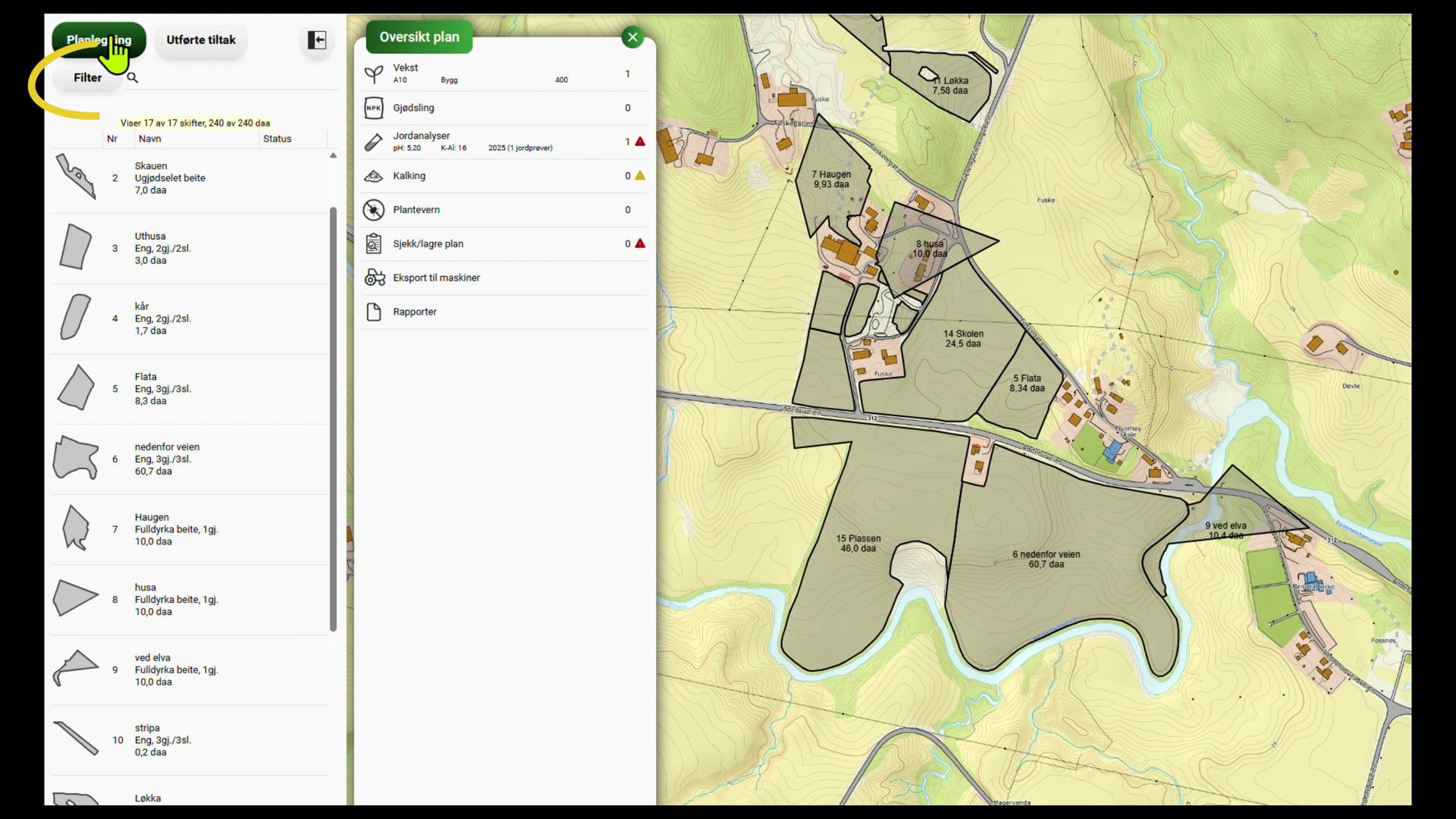Click the red warning icon on Sjekk/lagre plan
This screenshot has width=1456, height=819.
640,243
